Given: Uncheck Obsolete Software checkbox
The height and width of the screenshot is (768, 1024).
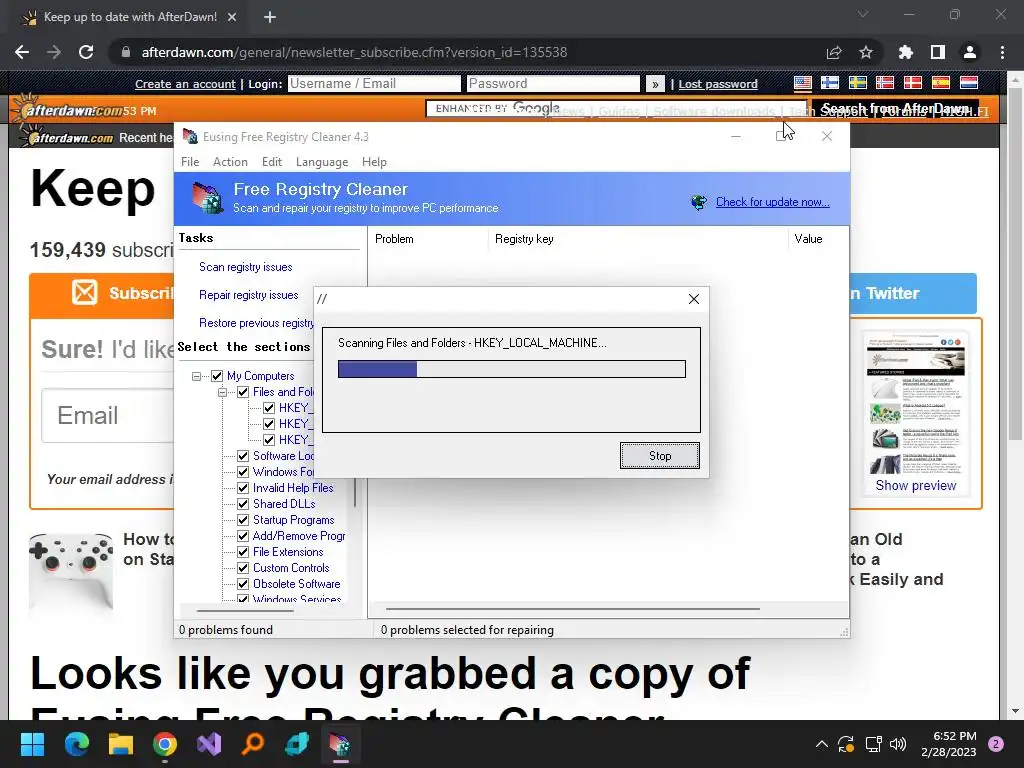Looking at the screenshot, I should pos(243,584).
